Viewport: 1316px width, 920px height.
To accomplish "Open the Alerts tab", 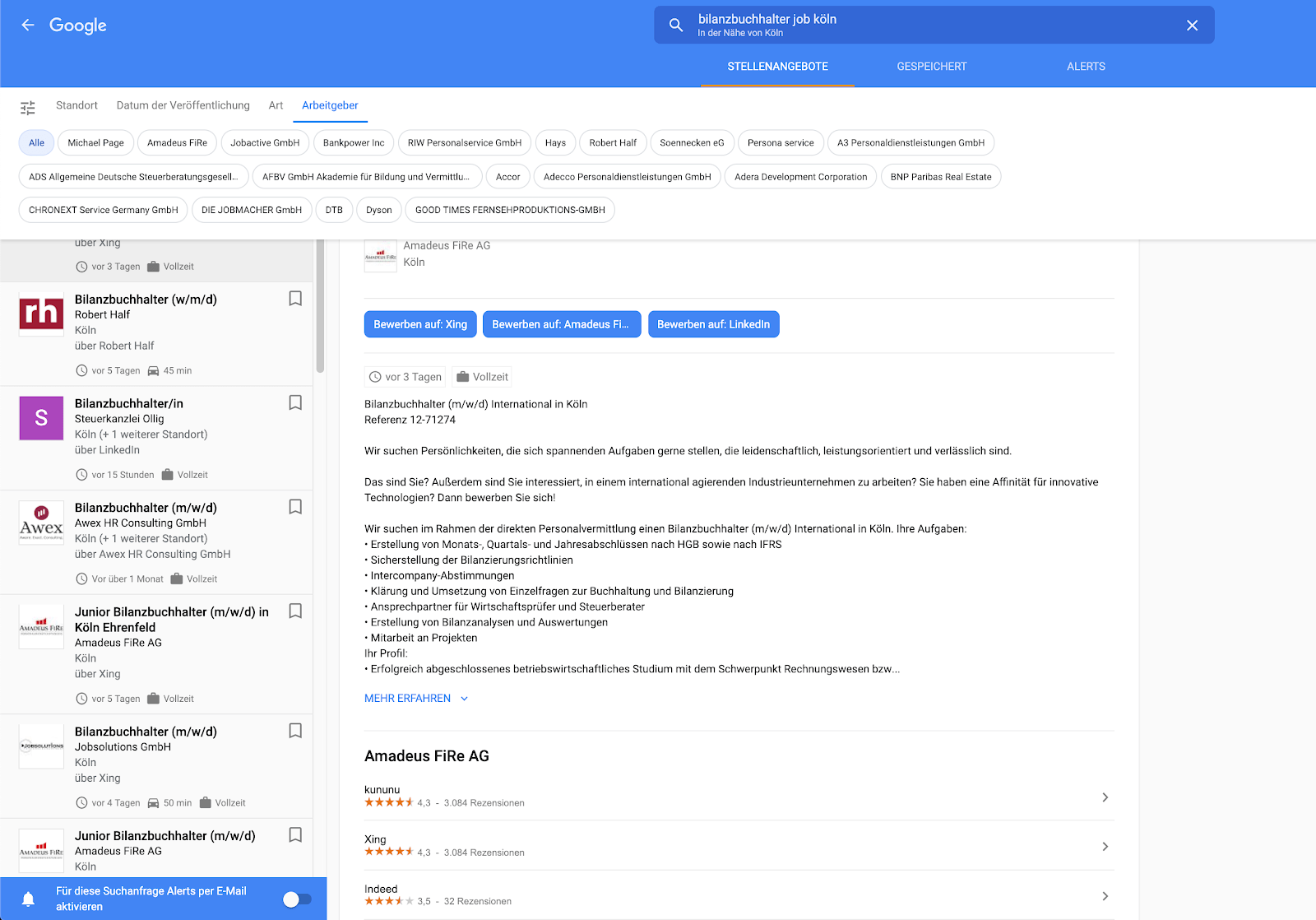I will [1086, 67].
